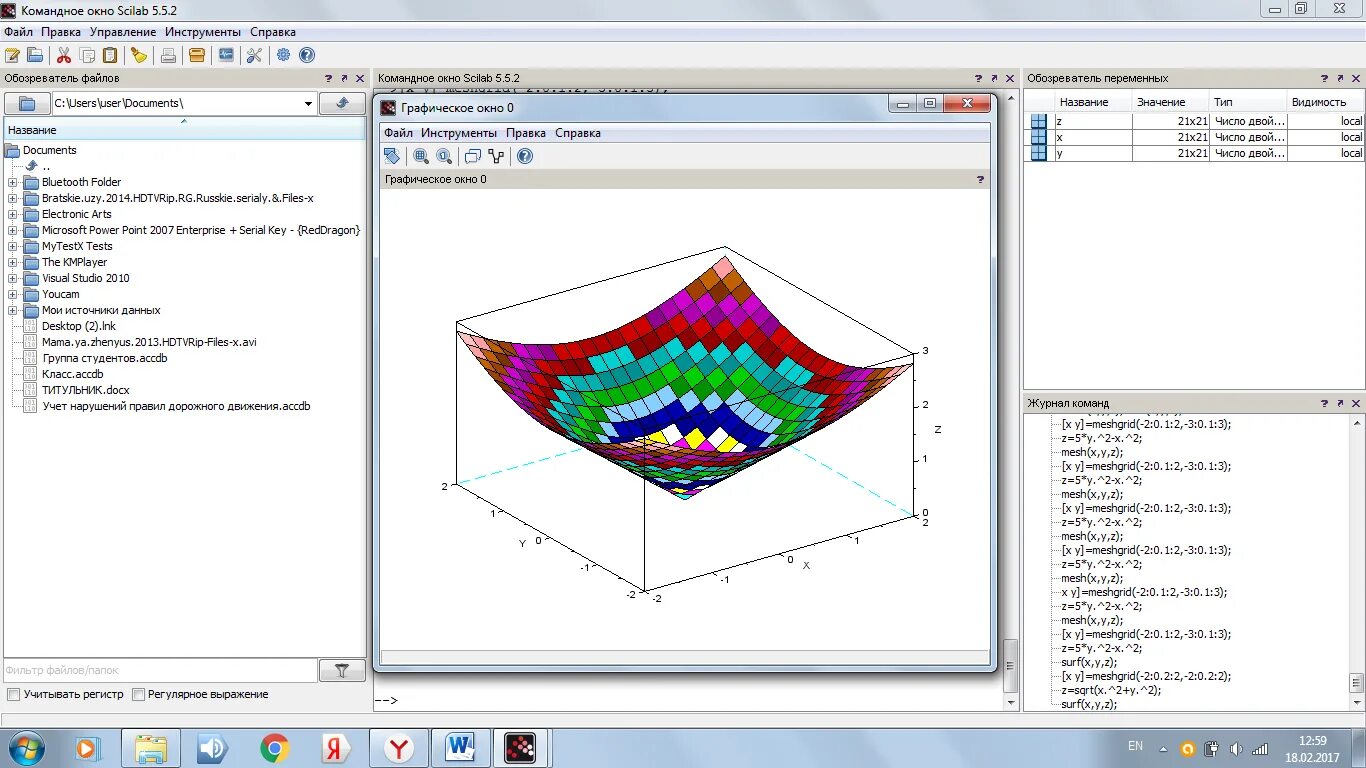Open the directory path dropdown

coord(308,103)
